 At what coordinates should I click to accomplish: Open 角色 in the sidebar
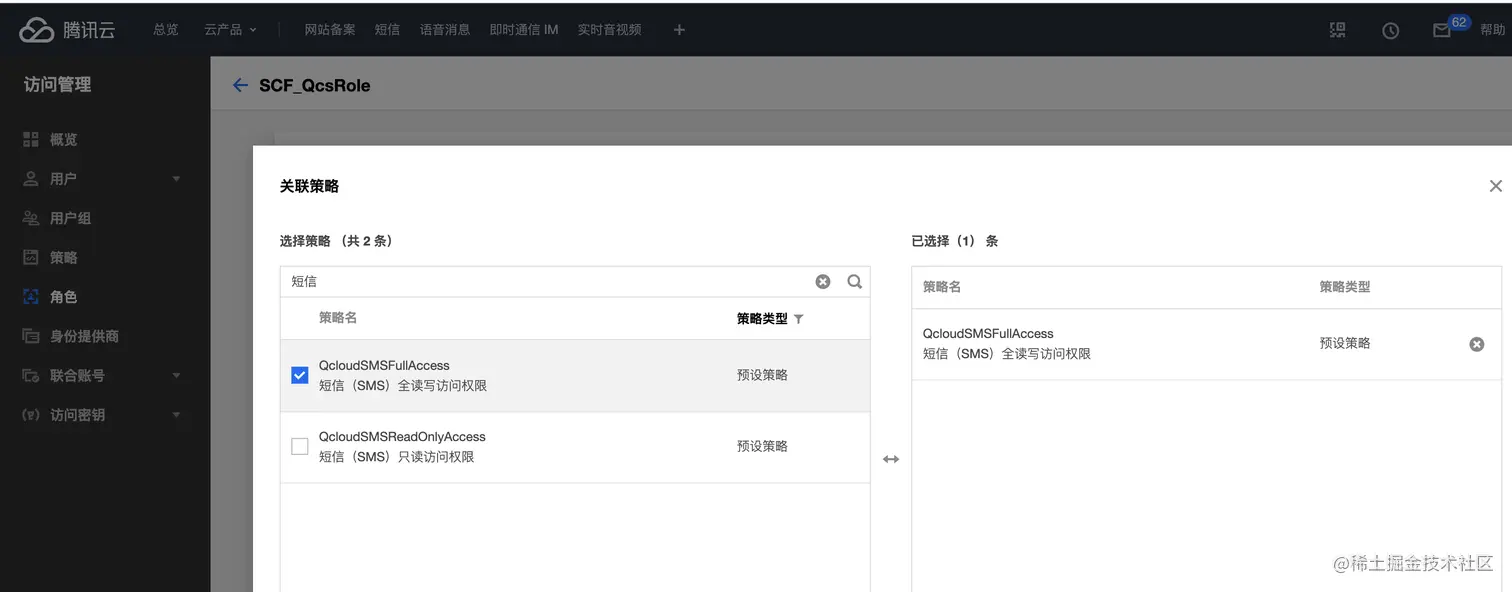coord(64,297)
